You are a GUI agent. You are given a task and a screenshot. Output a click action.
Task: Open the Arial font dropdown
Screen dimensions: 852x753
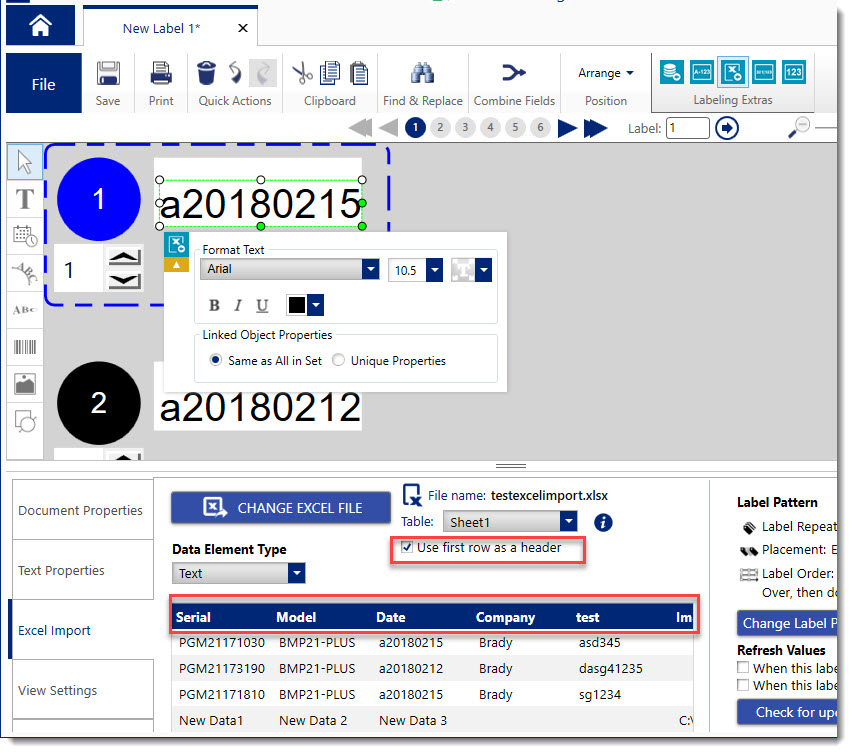(x=370, y=270)
